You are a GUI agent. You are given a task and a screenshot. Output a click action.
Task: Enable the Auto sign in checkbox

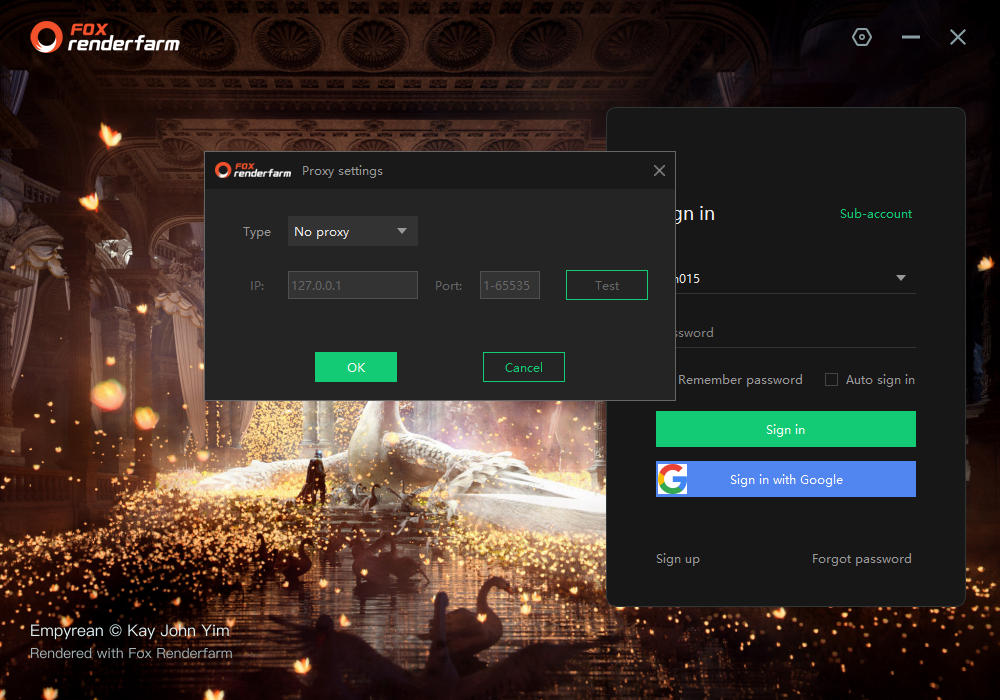tap(831, 379)
